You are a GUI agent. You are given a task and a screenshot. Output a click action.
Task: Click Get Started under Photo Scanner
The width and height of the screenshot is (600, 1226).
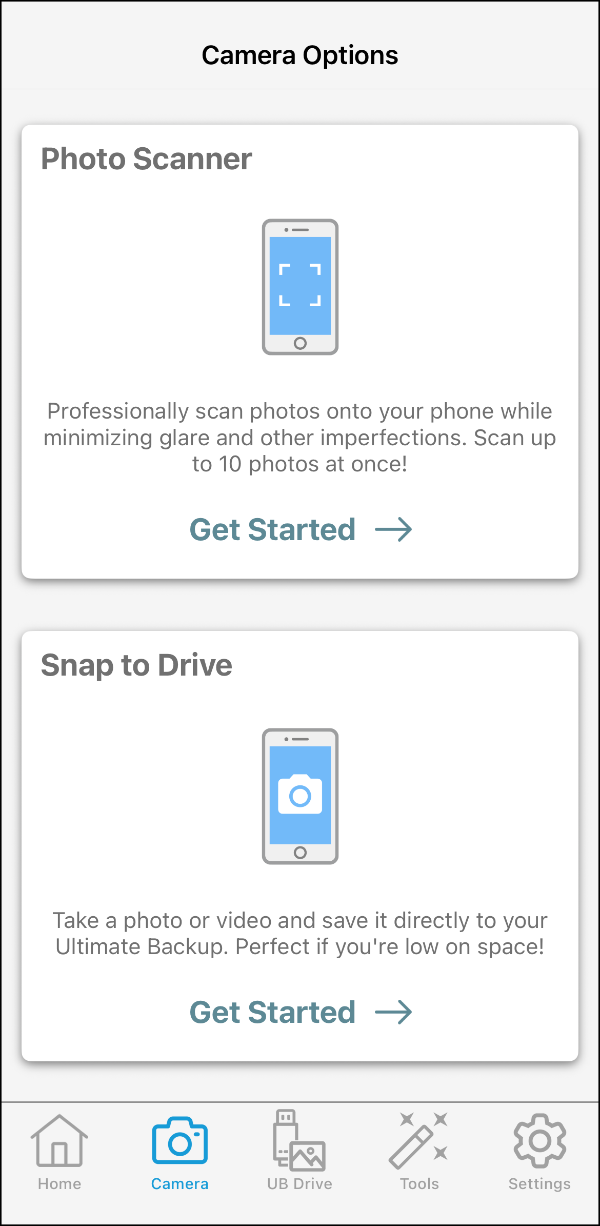272,529
